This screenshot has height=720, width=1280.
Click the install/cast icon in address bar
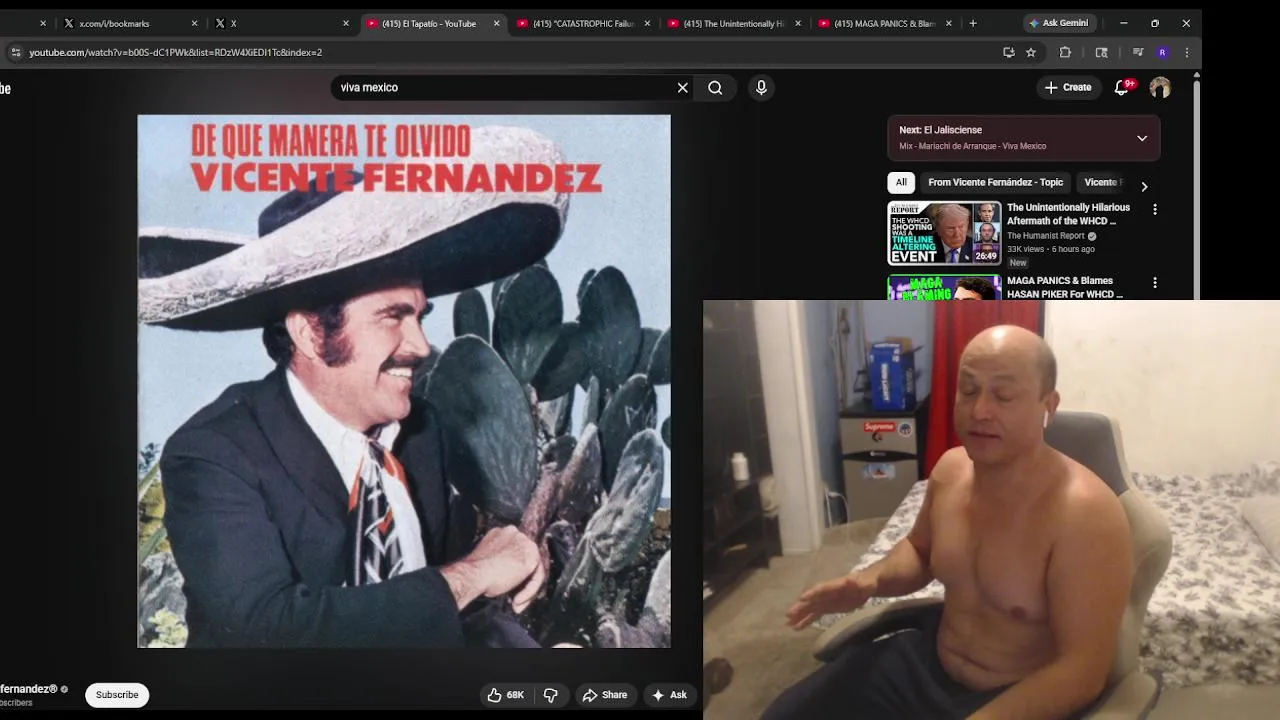pyautogui.click(x=1009, y=52)
